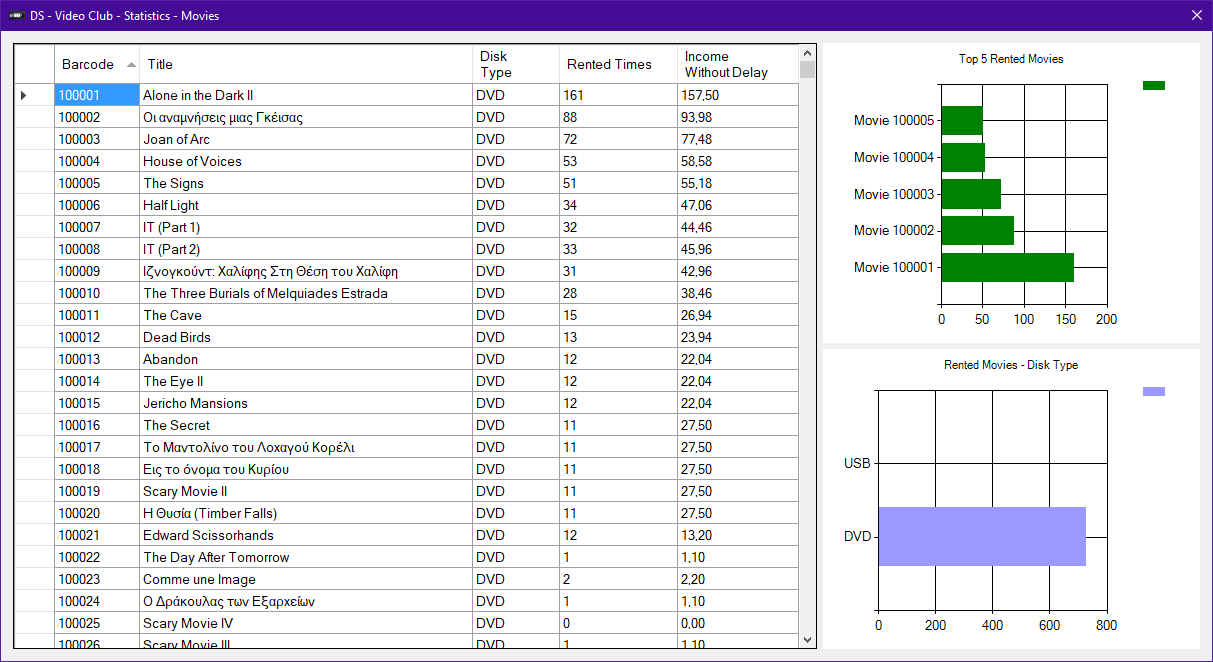Select the 'Scary Movie IV' title cell
Viewport: 1213px width, 662px height.
[x=306, y=623]
